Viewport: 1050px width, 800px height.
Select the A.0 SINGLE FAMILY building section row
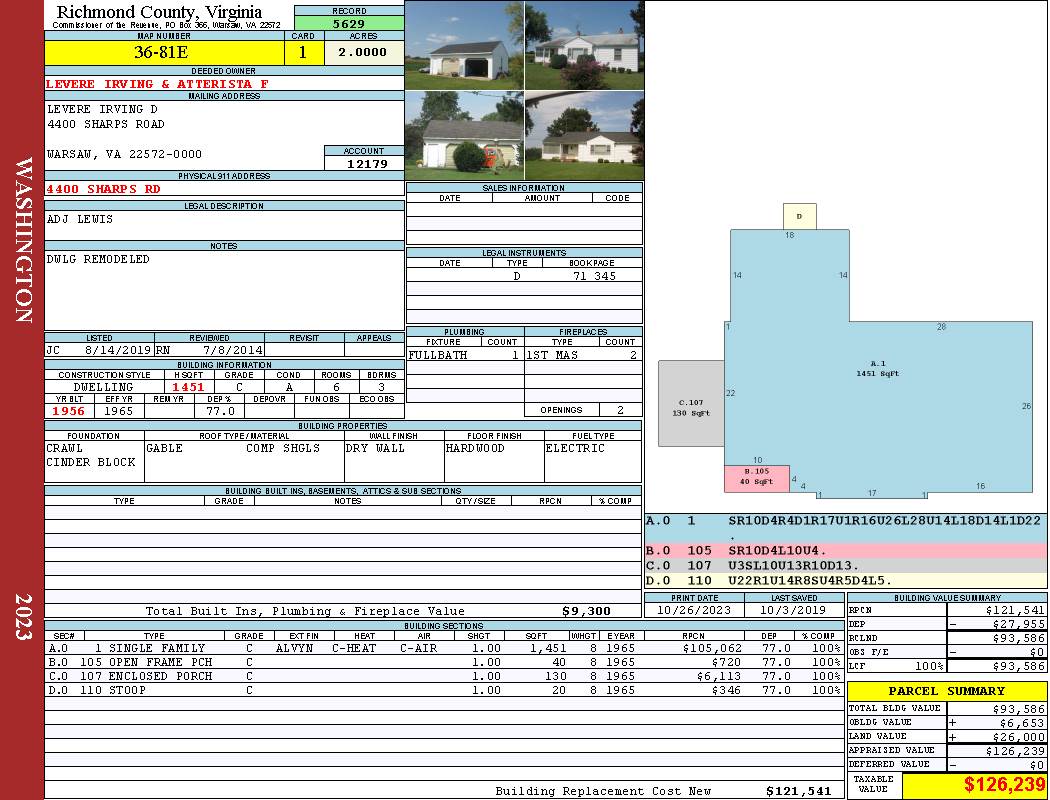tap(443, 648)
